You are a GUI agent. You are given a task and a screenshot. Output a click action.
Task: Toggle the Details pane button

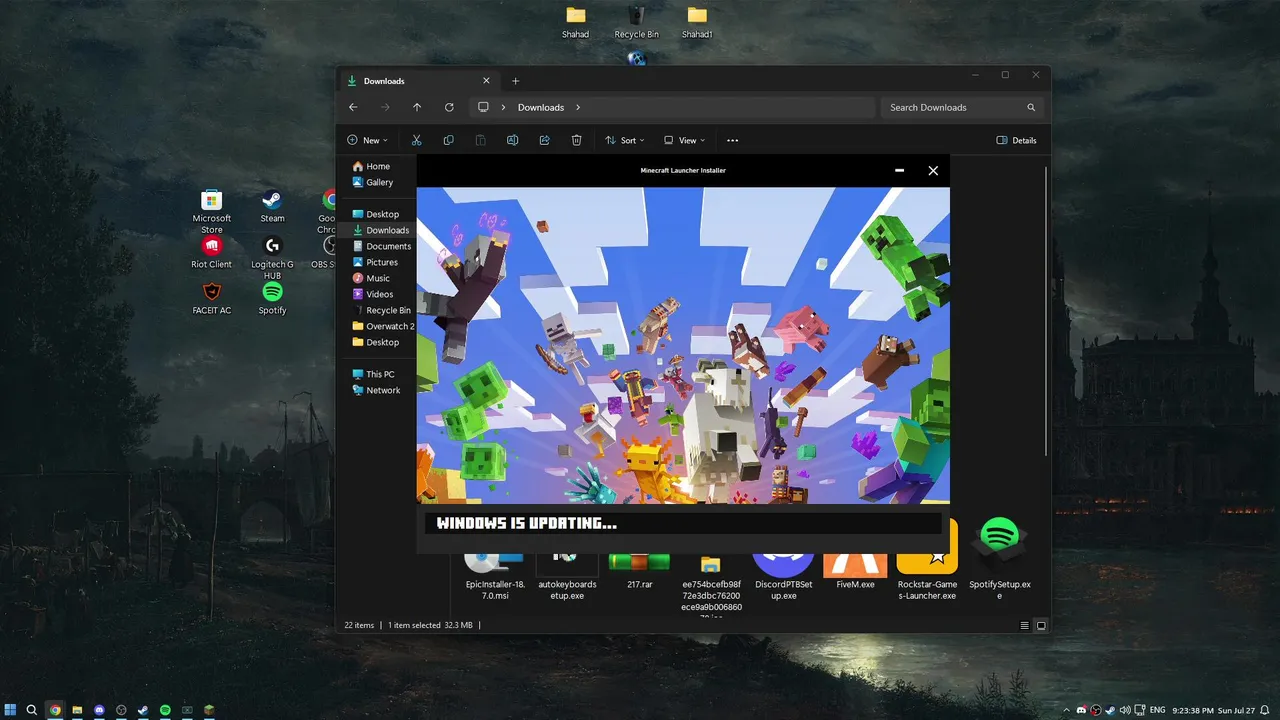pyautogui.click(x=1016, y=140)
